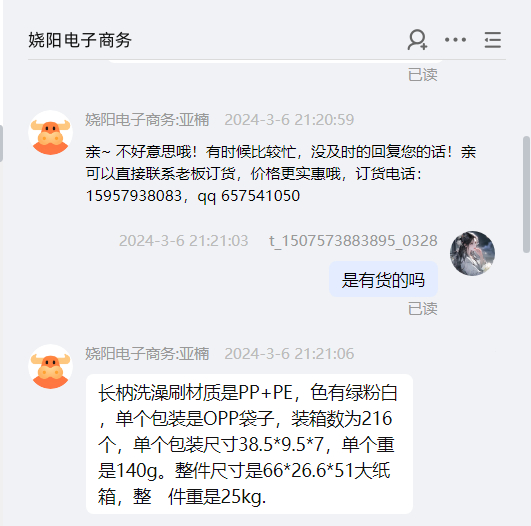The image size is (531, 526).
Task: Click the chat's vertical scrollbar thumb
Action: 526,194
